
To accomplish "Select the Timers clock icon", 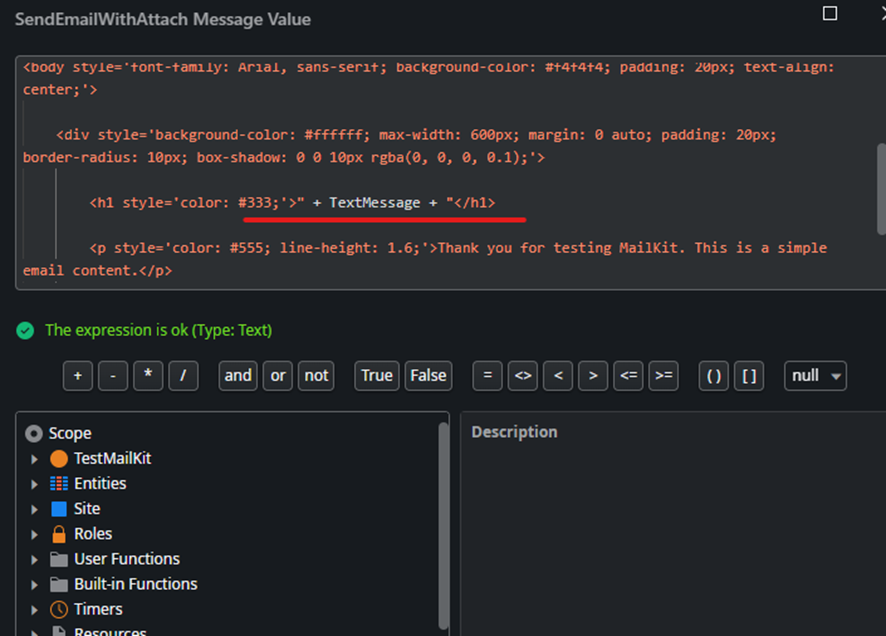I will click(x=60, y=609).
